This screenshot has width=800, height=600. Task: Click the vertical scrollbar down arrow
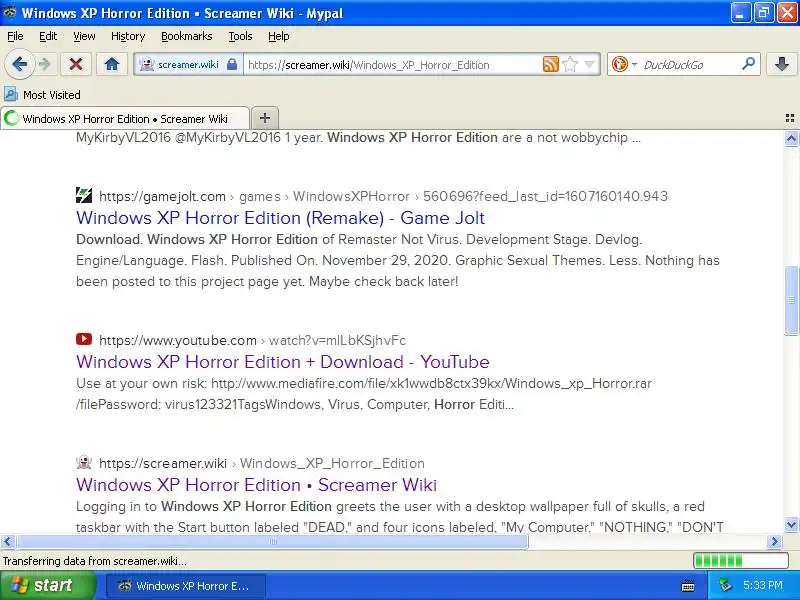(x=791, y=524)
